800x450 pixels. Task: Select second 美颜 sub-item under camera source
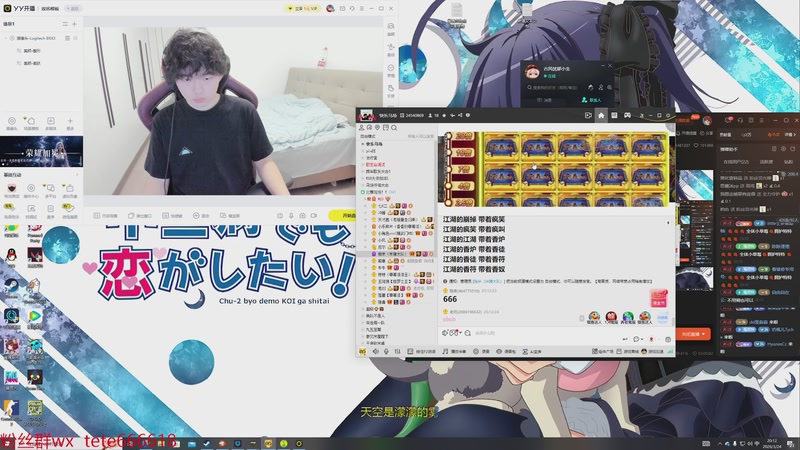click(x=29, y=63)
